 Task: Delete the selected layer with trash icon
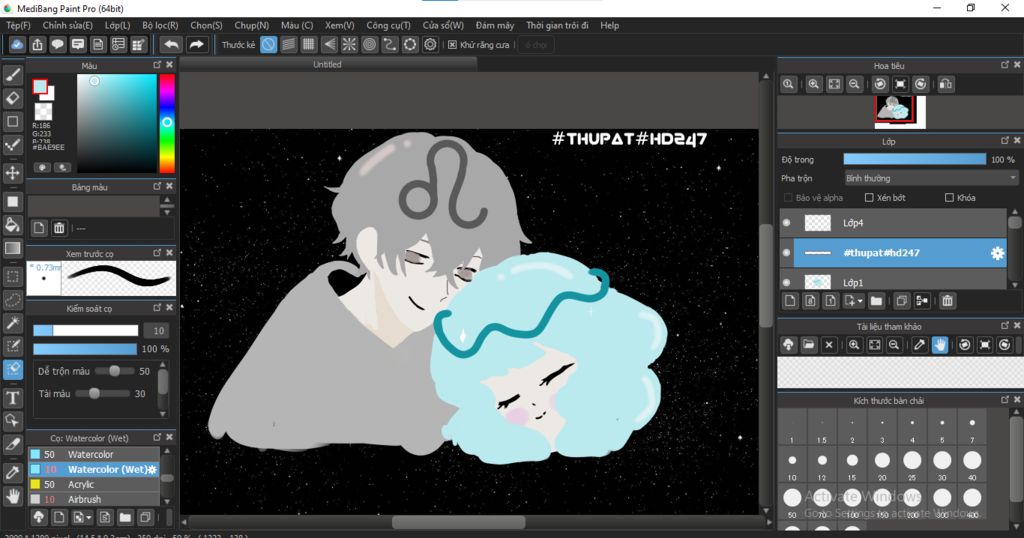click(x=948, y=301)
